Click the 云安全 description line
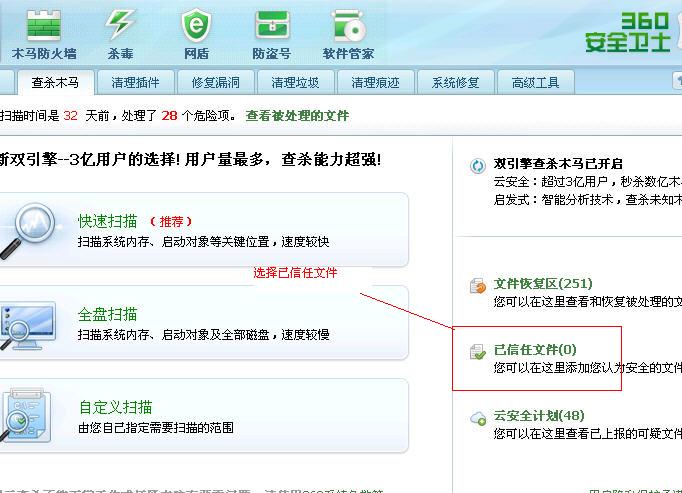 point(588,181)
